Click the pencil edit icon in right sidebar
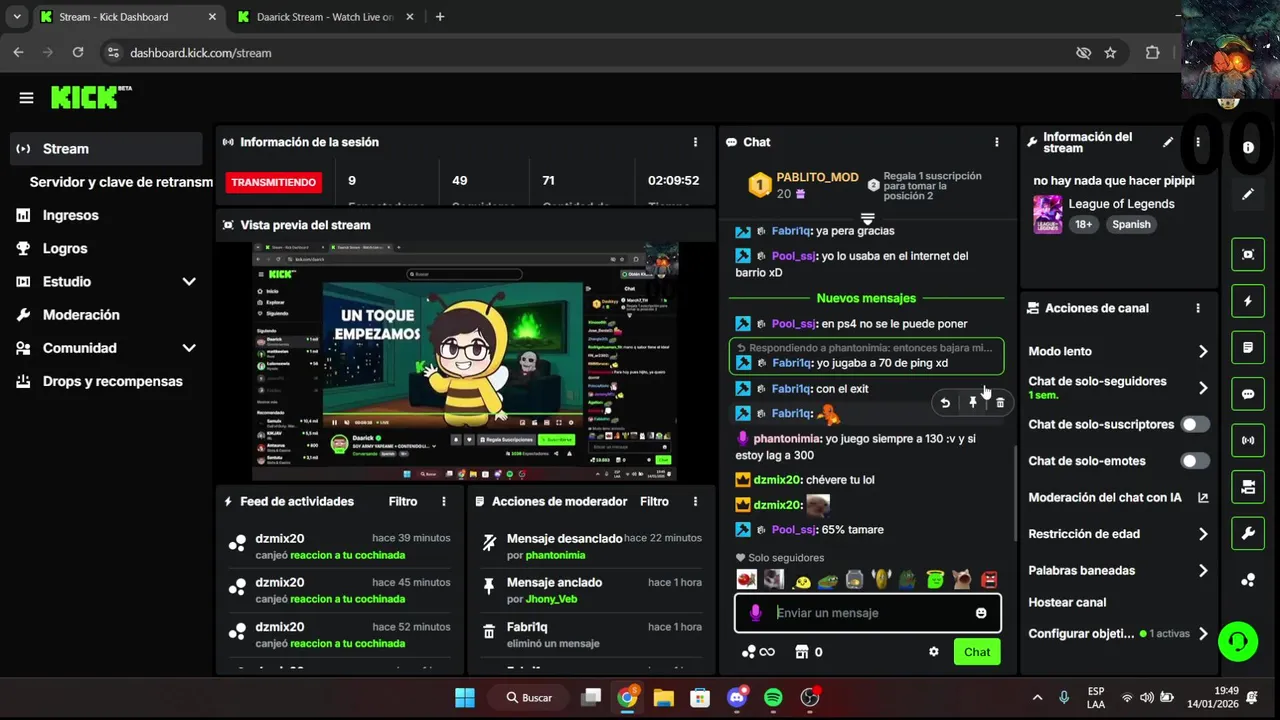The width and height of the screenshot is (1280, 720). (x=1248, y=194)
